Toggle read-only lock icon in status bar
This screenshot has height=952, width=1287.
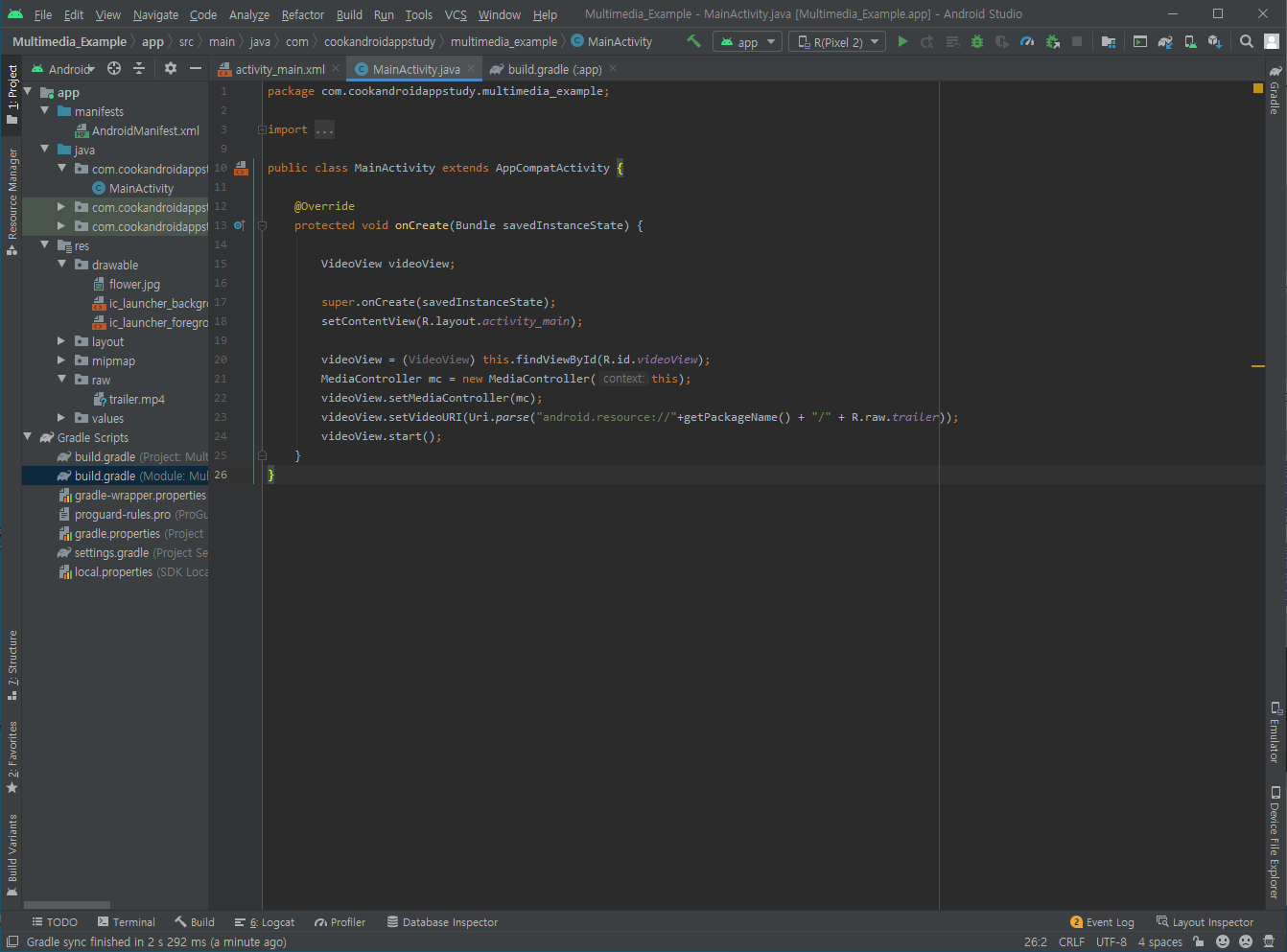point(1199,941)
